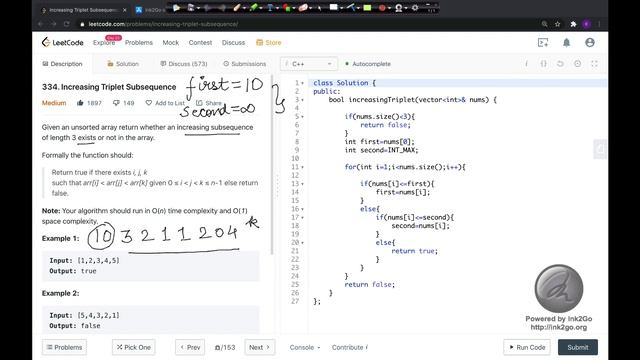Open the Ink2Go settings gear
Viewport: 640px width, 360px height.
click(415, 7)
